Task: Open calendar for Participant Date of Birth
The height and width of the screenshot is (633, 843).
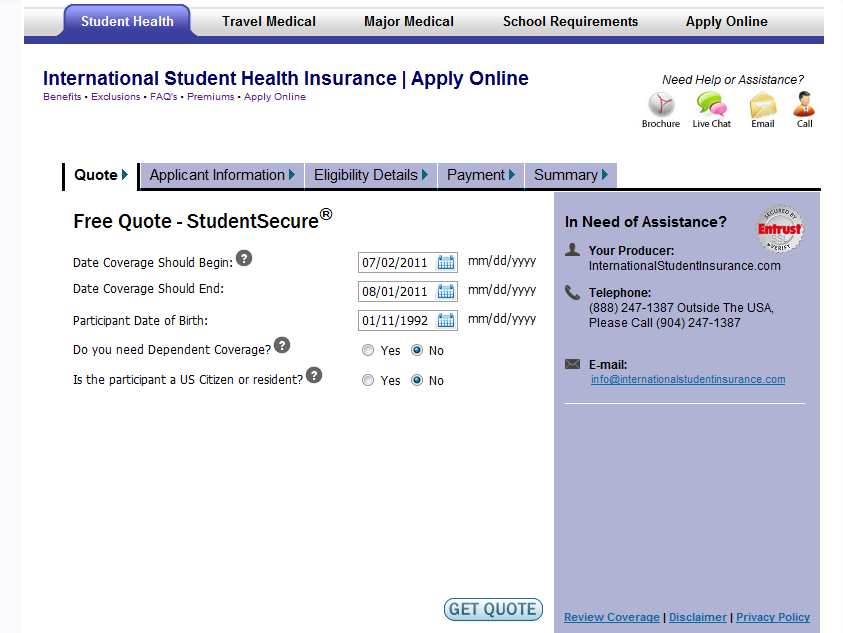Action: [x=446, y=321]
